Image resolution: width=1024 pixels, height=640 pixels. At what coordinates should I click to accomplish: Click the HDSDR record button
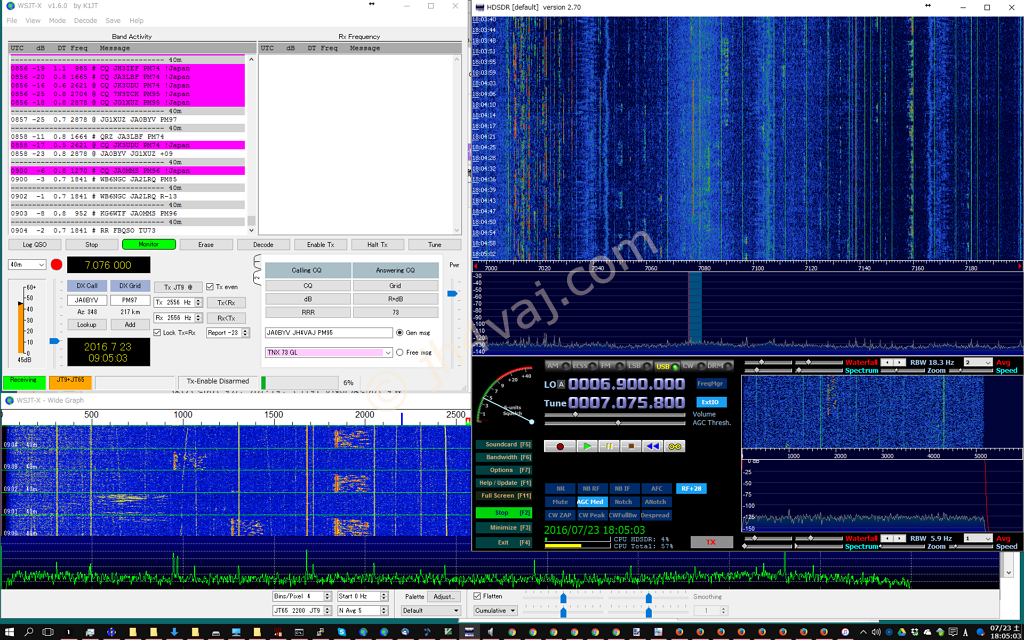(560, 446)
